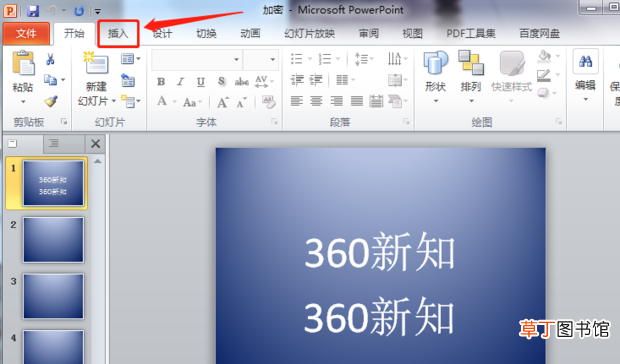The width and height of the screenshot is (620, 364).
Task: Toggle Underline formatting
Action: pos(201,81)
